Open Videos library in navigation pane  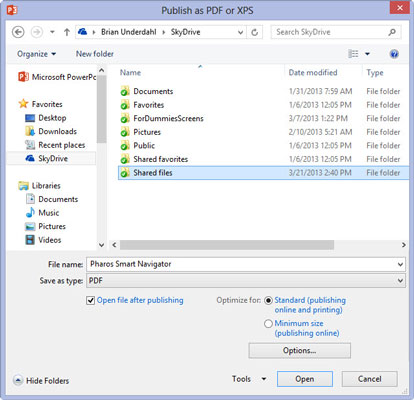(x=43, y=240)
